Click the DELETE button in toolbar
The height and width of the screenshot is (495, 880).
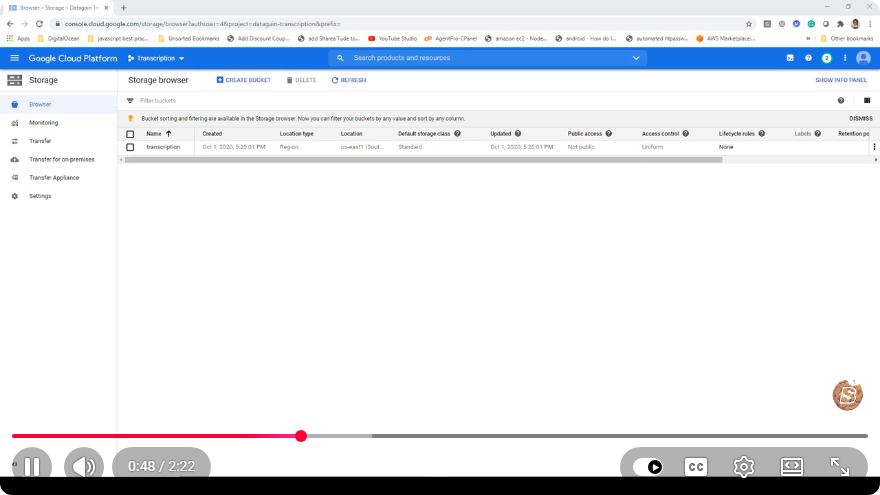tap(301, 80)
